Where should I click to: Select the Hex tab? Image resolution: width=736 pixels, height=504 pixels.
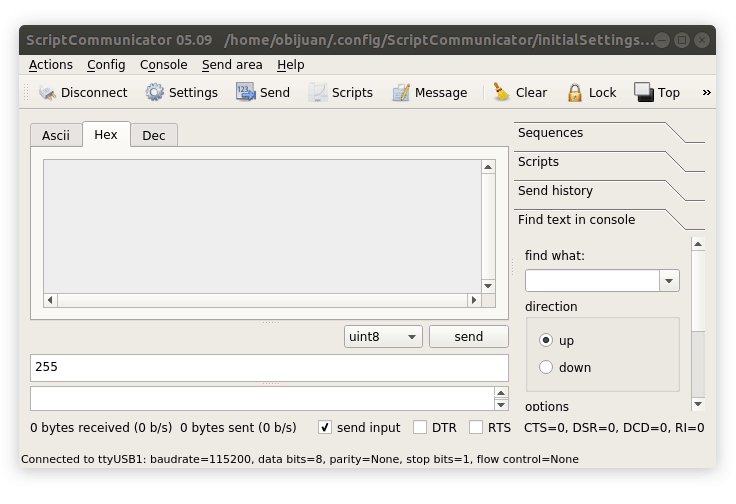(106, 135)
